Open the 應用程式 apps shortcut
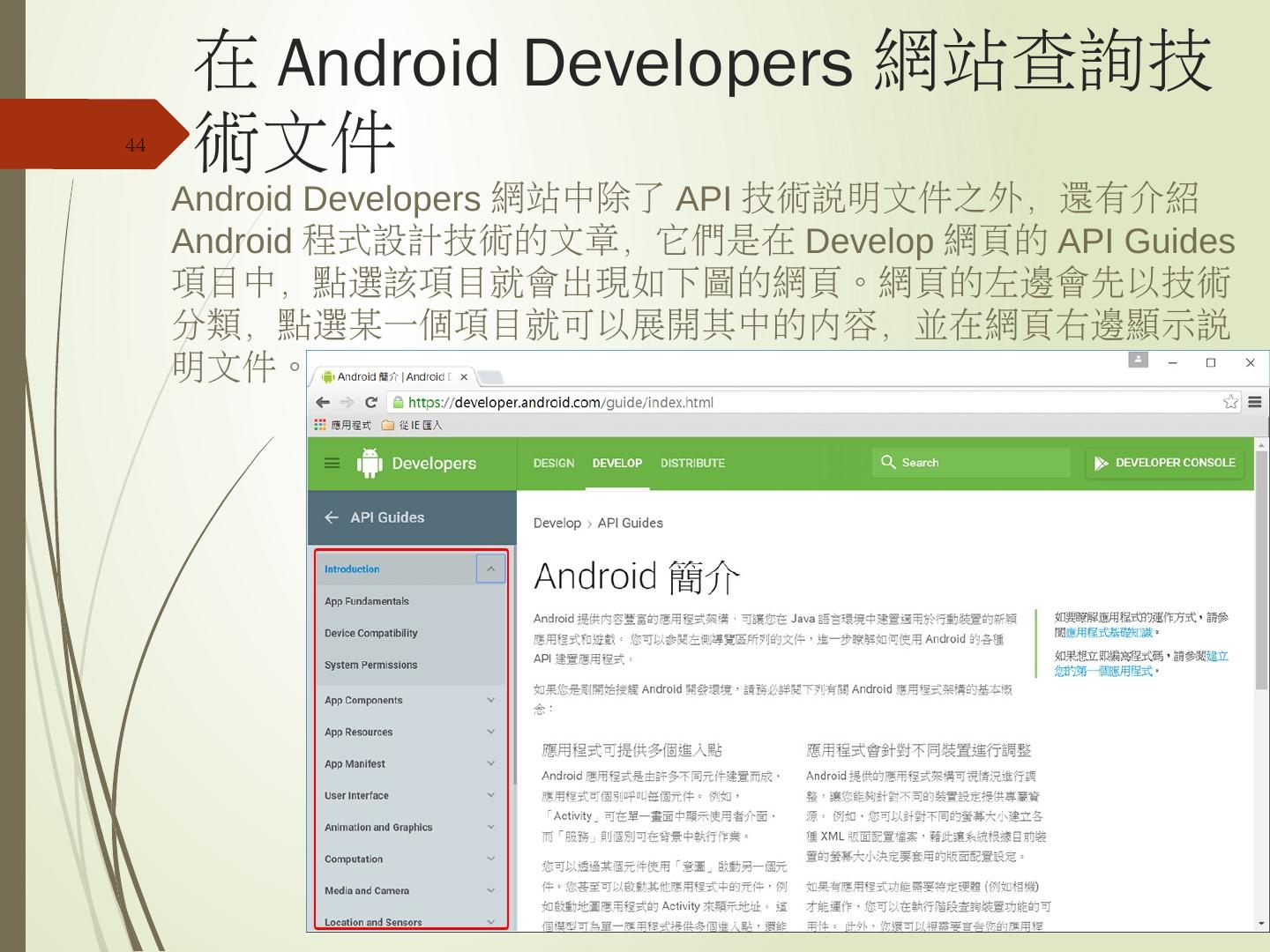This screenshot has height=952, width=1270. (343, 425)
